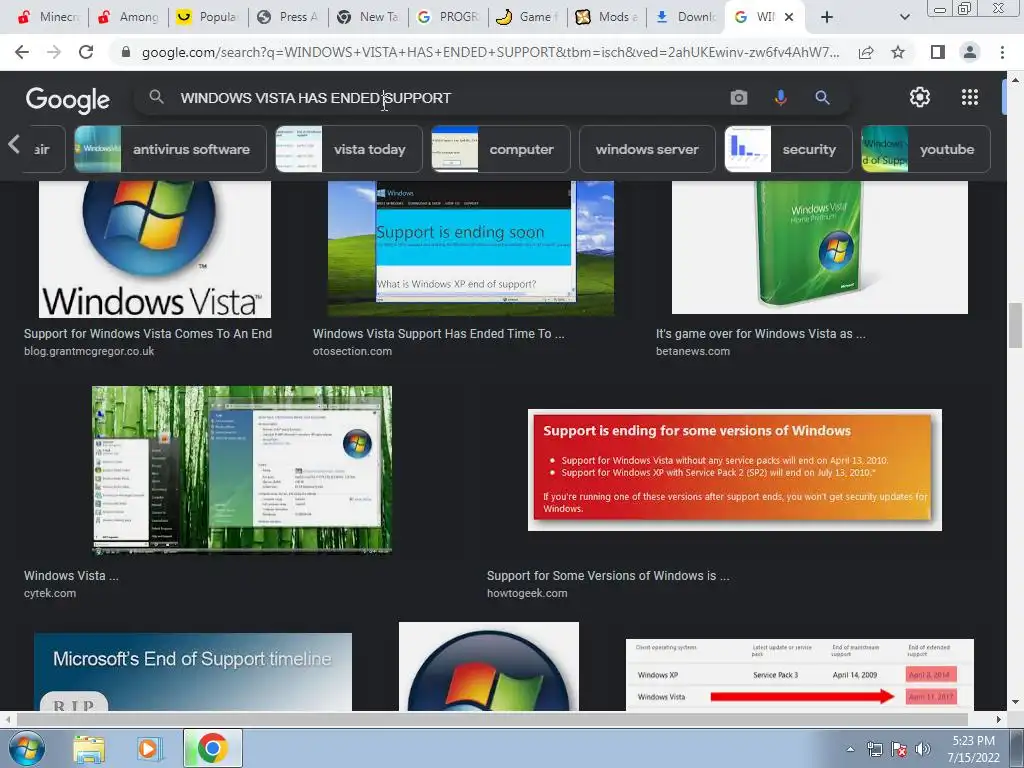Viewport: 1024px width, 768px height.
Task: Open the taskbar clock showing 5:23 PM
Action: tap(973, 749)
